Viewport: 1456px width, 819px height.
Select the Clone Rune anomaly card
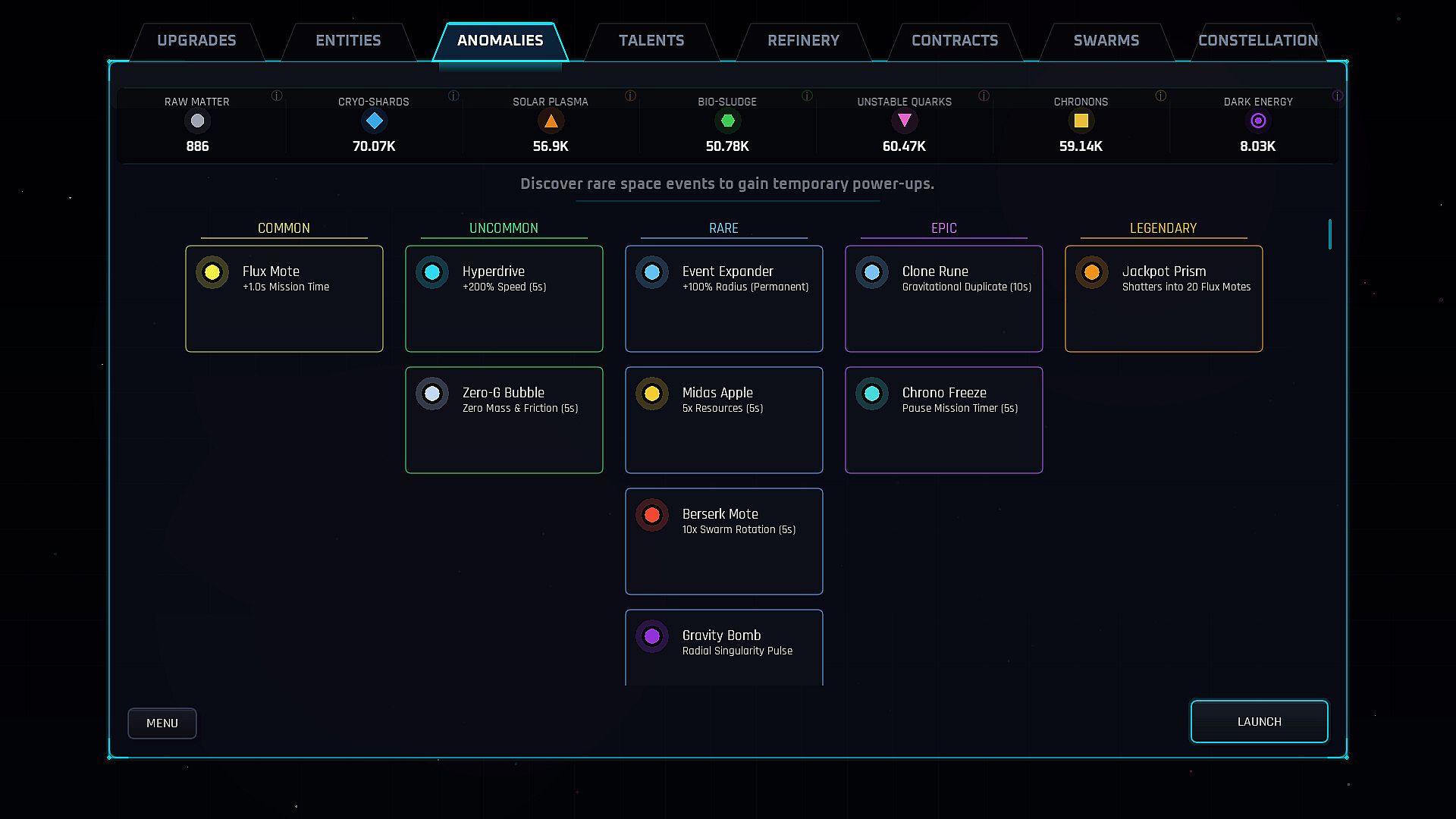pos(943,299)
